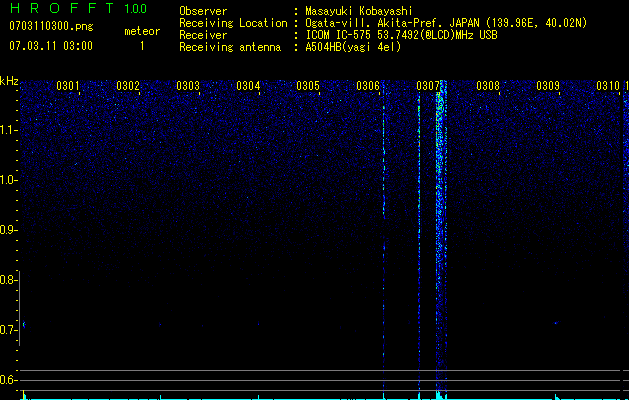Click the Observer label in the header

tap(203, 11)
